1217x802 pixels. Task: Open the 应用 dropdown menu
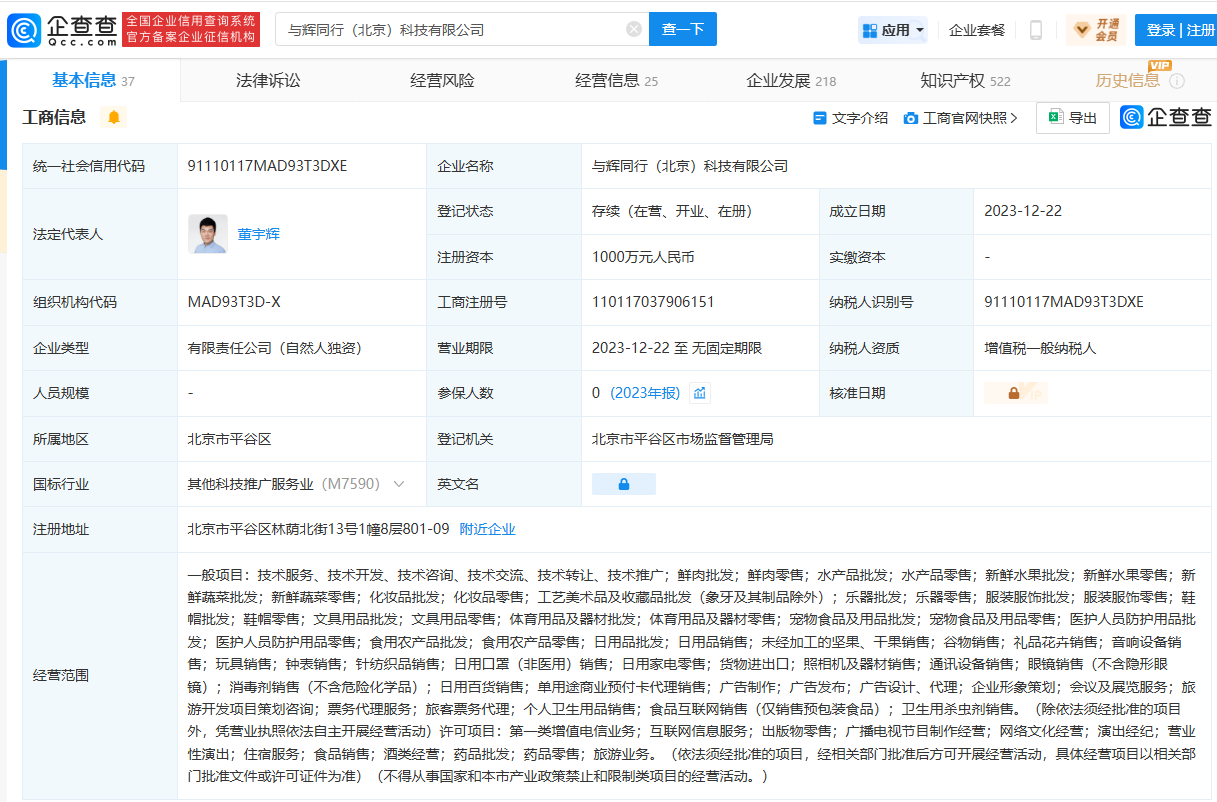click(x=893, y=30)
